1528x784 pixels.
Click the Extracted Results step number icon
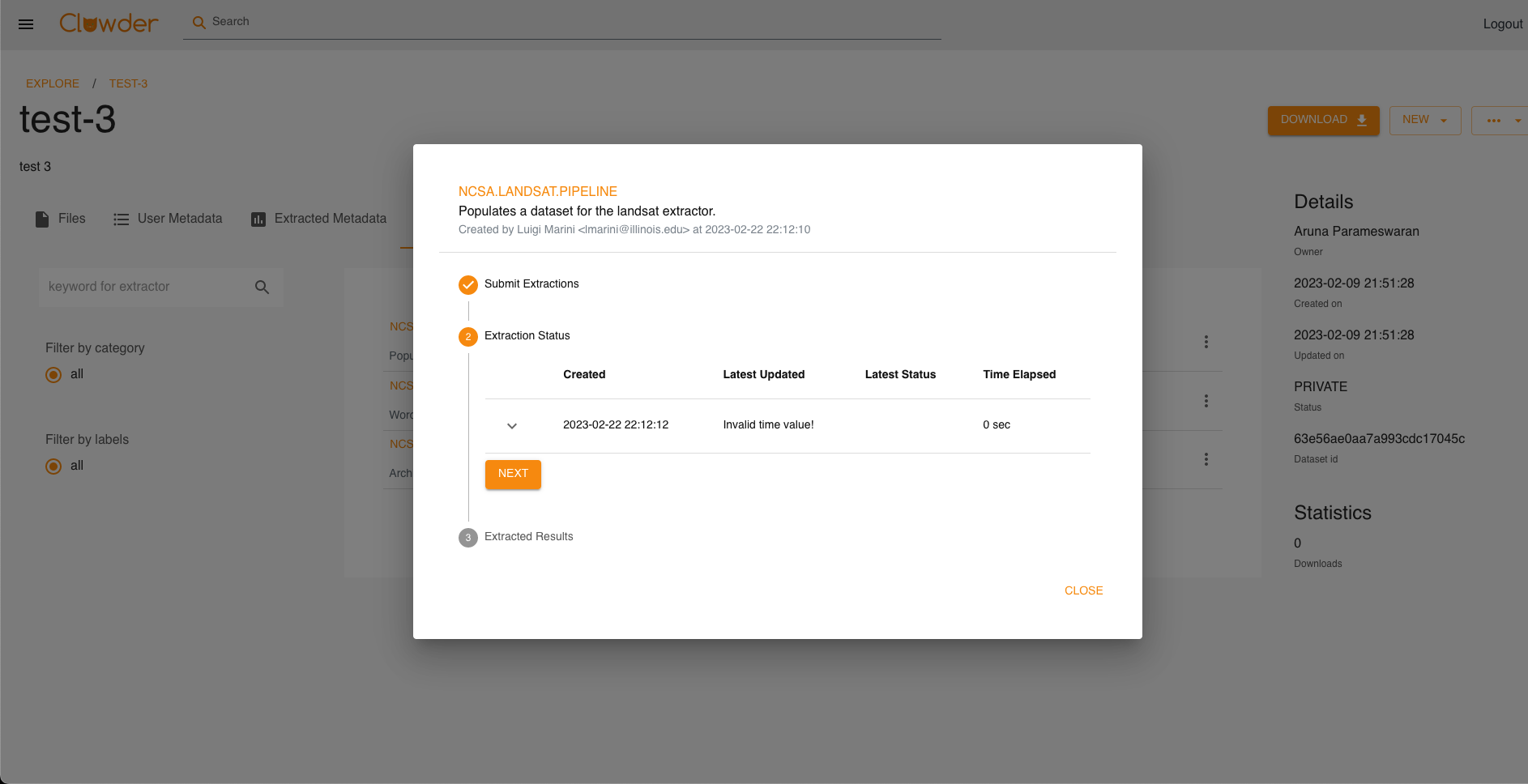[x=468, y=538]
